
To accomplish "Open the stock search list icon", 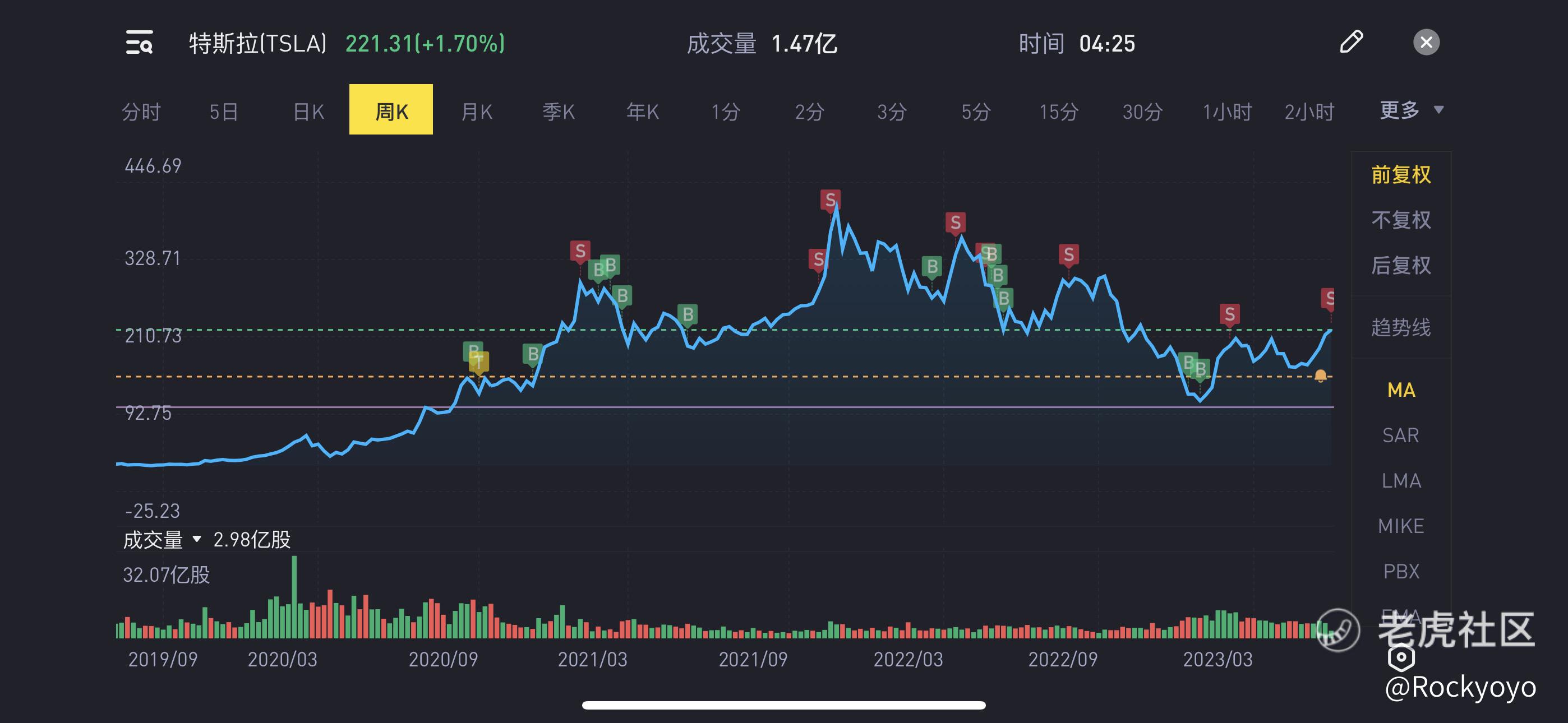I will click(139, 43).
